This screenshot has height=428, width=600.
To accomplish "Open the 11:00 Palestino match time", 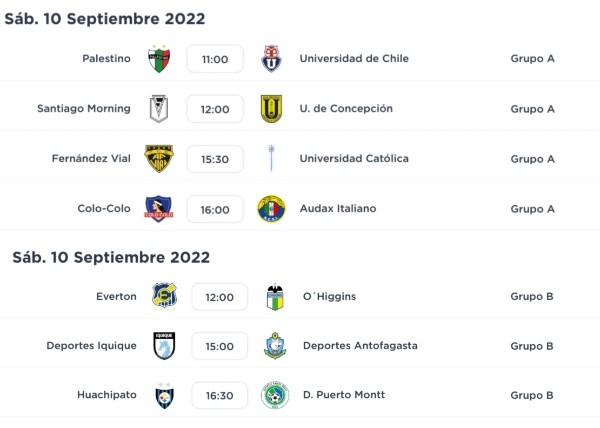I will pyautogui.click(x=215, y=59).
